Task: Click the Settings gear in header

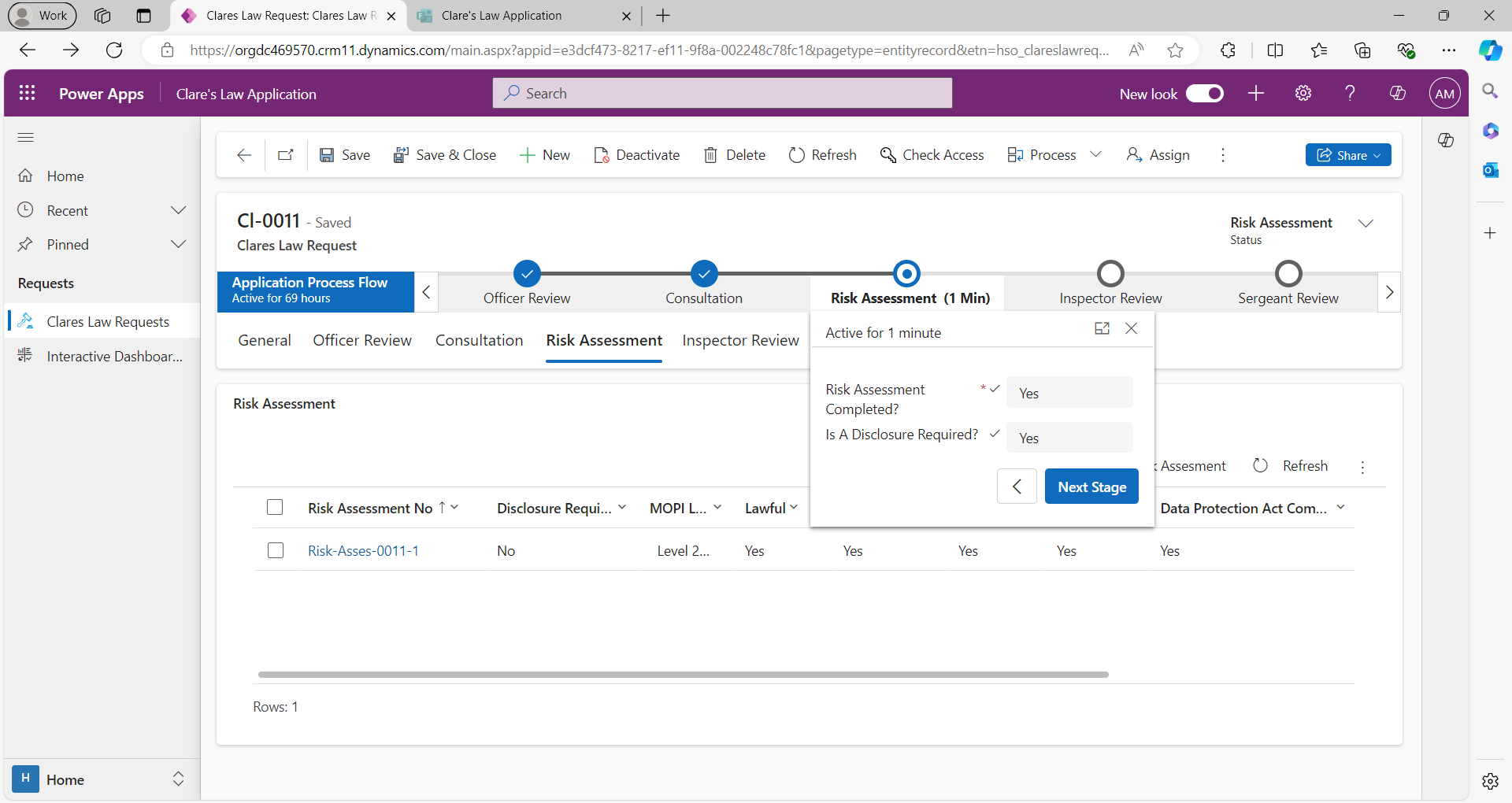Action: click(x=1303, y=93)
